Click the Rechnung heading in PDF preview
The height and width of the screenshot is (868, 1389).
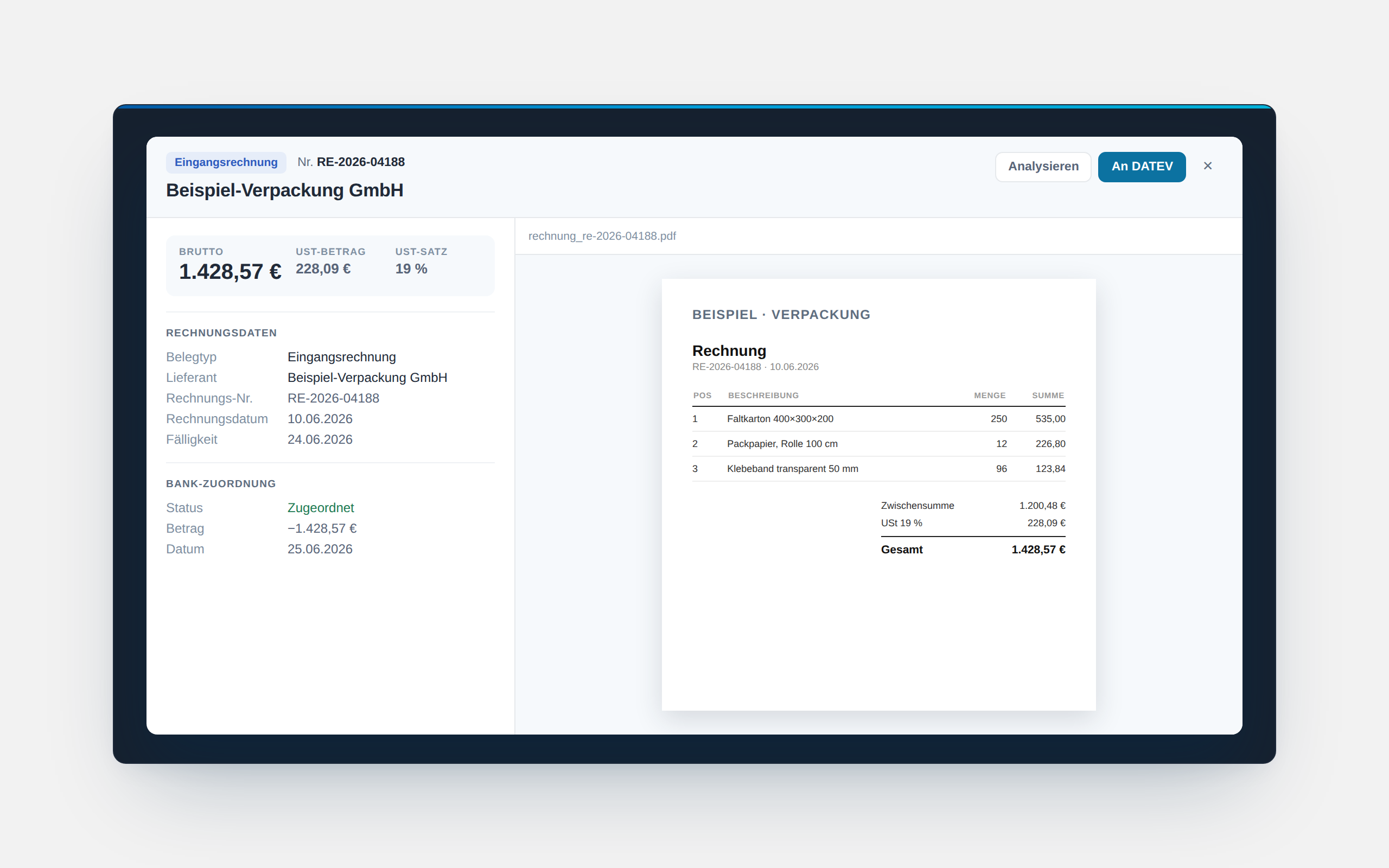click(x=729, y=351)
